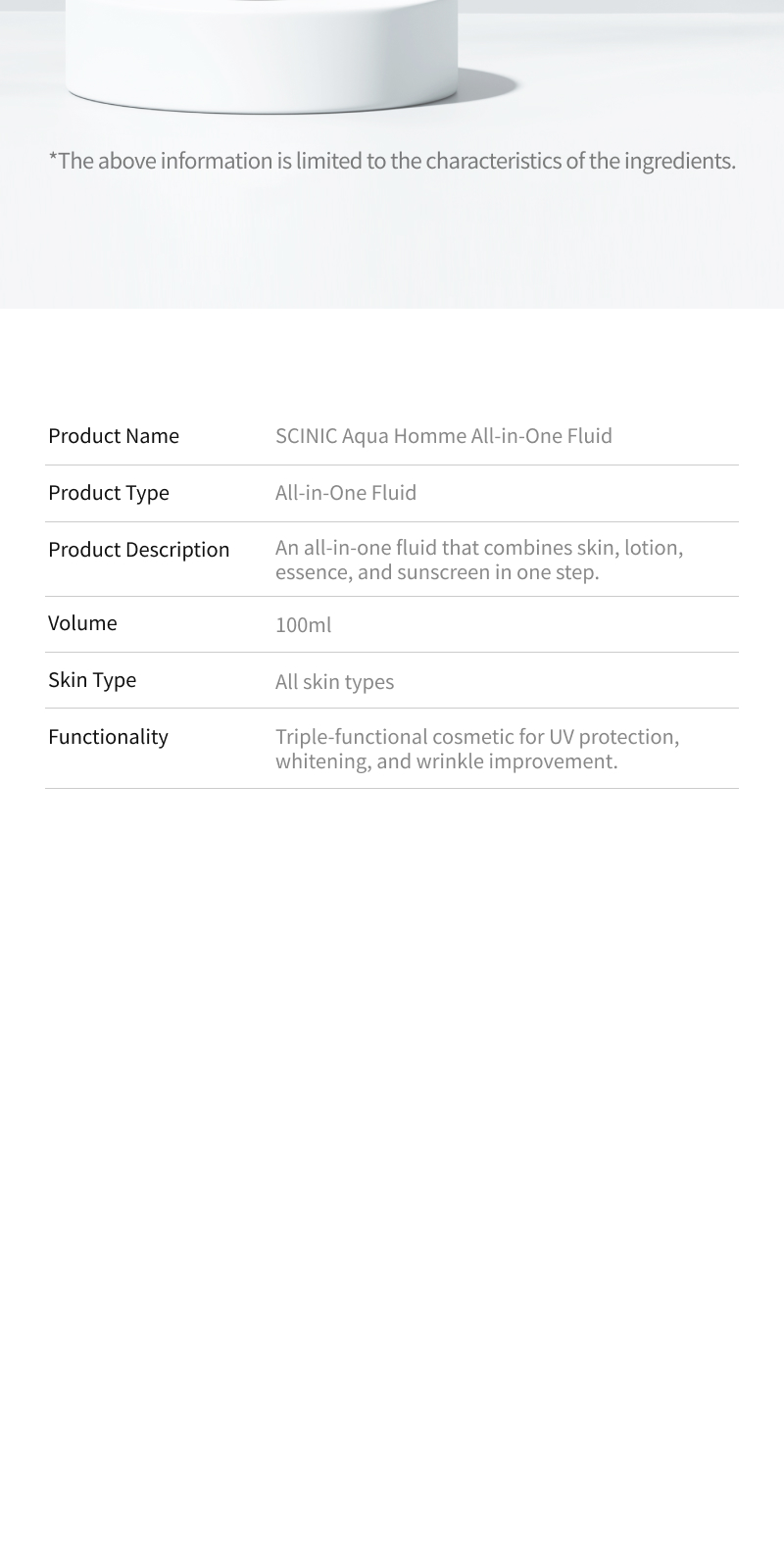784x1568 pixels.
Task: Click 'essence, and sunscreen in one step' line
Action: pos(437,572)
